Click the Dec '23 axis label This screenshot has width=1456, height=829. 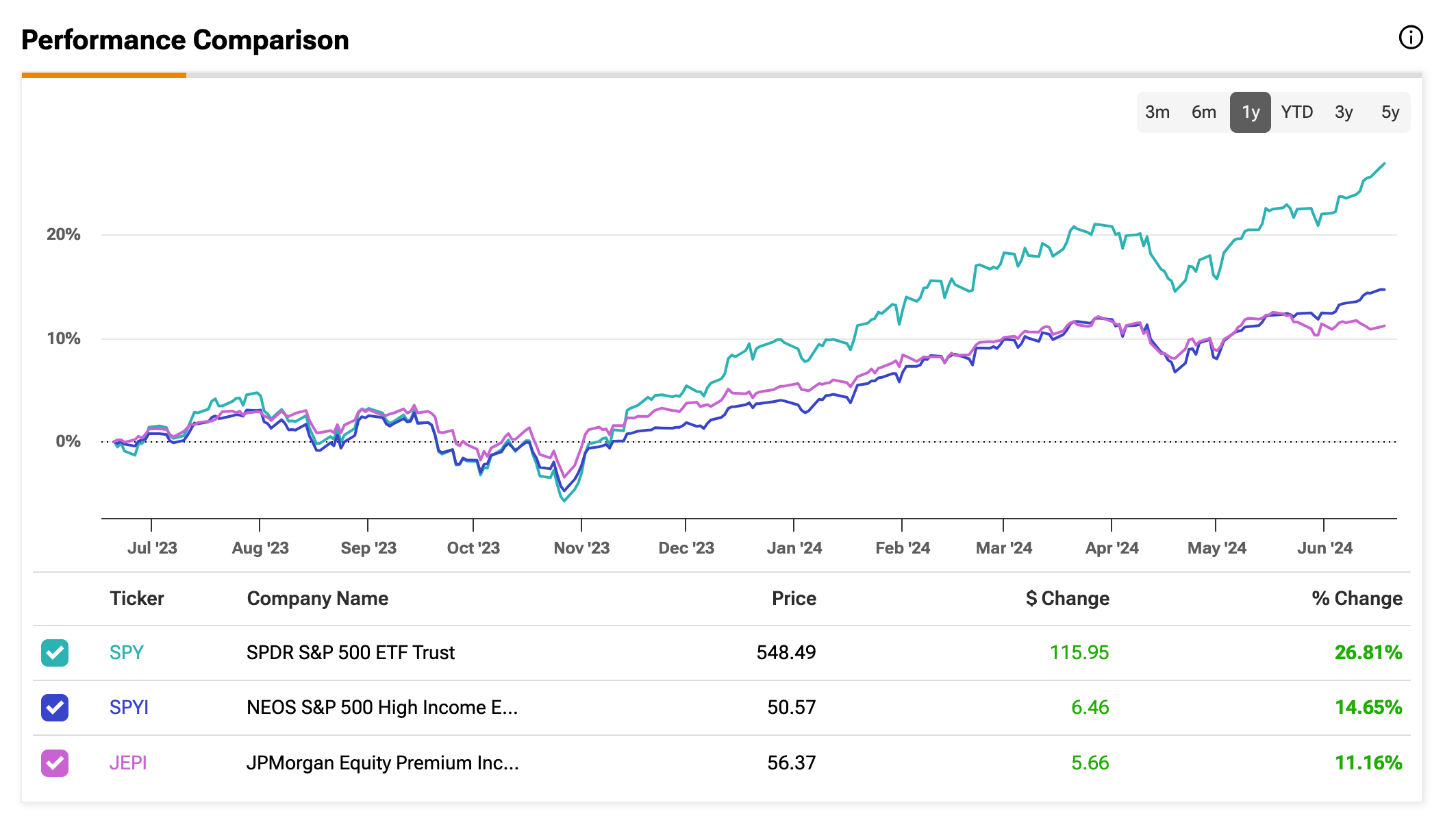(x=686, y=549)
